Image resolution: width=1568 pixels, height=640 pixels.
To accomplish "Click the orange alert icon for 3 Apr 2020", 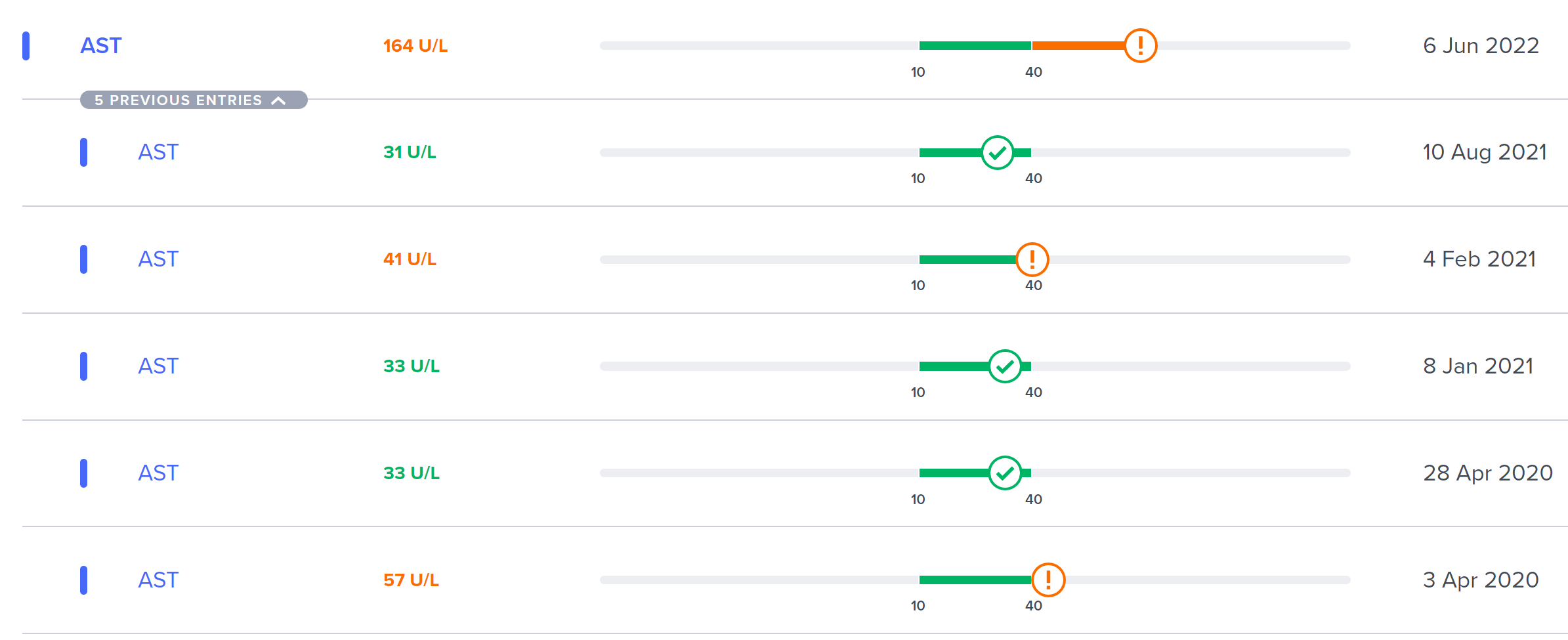I will click(x=1048, y=580).
